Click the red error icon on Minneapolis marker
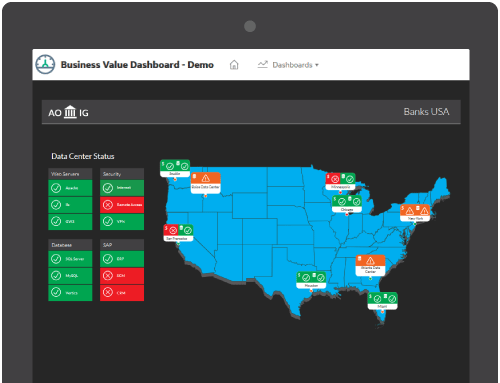Screen dimensions: 500x383 point(334,179)
